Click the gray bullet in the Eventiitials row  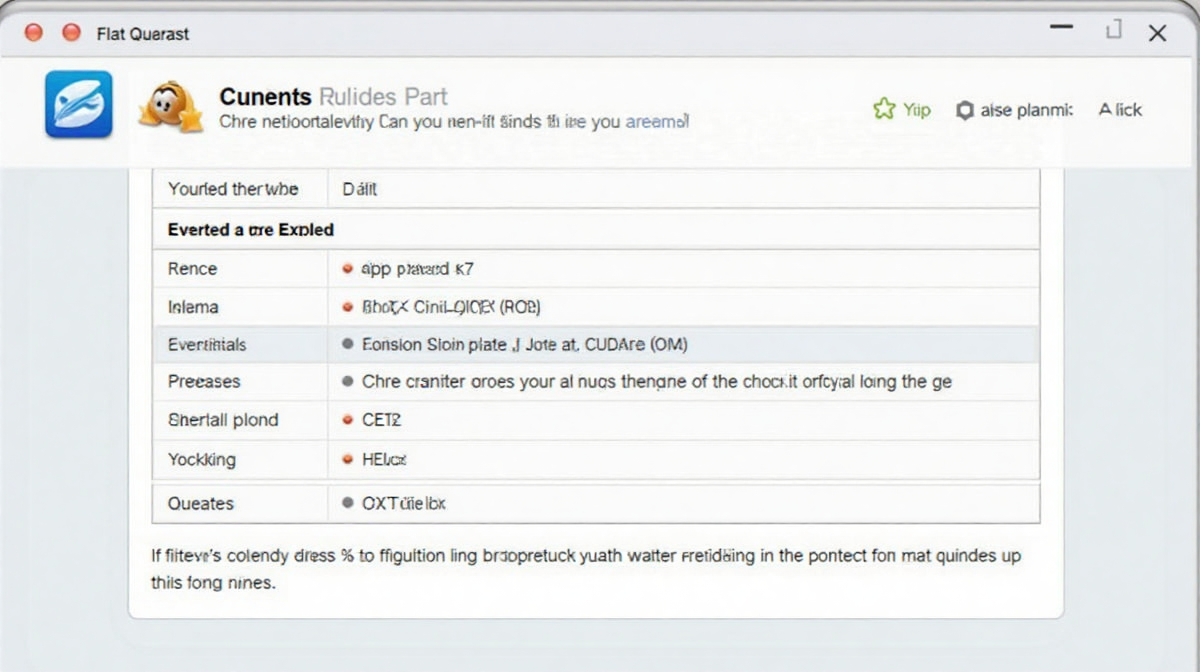[x=347, y=344]
